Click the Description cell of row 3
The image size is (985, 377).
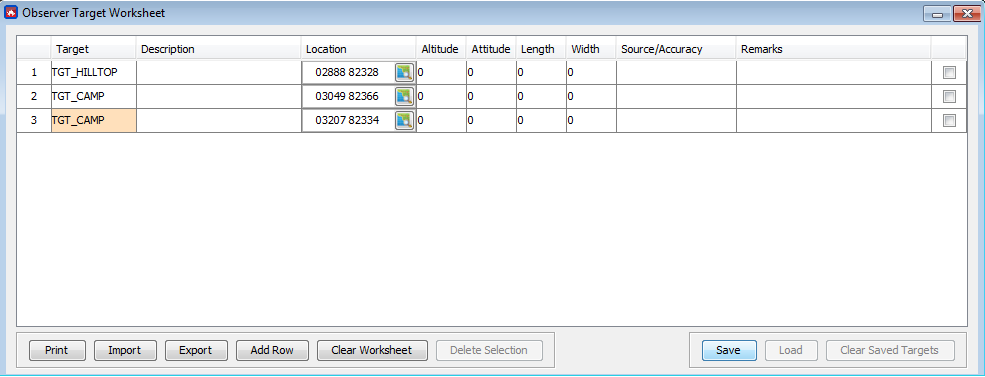[219, 121]
